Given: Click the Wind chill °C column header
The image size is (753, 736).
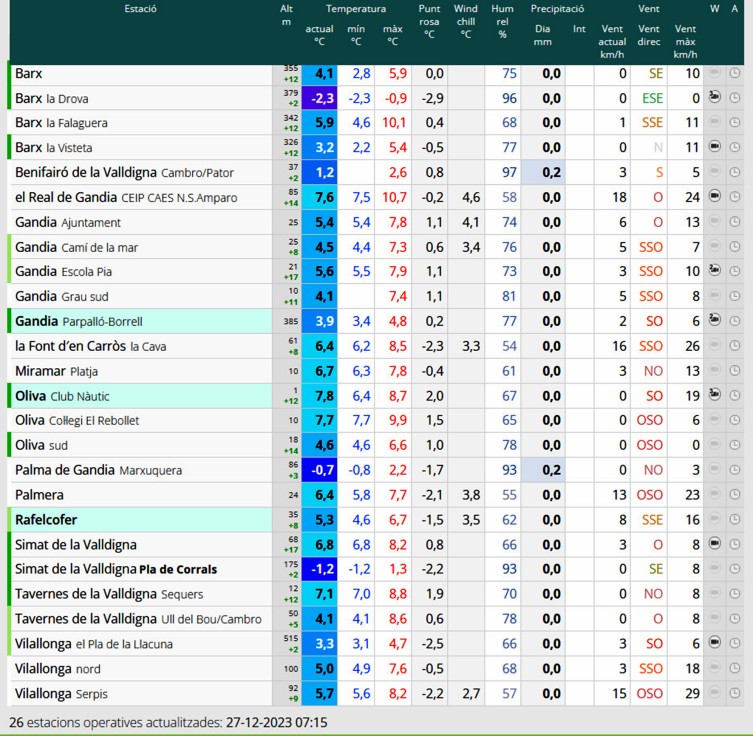Looking at the screenshot, I should pos(466,22).
